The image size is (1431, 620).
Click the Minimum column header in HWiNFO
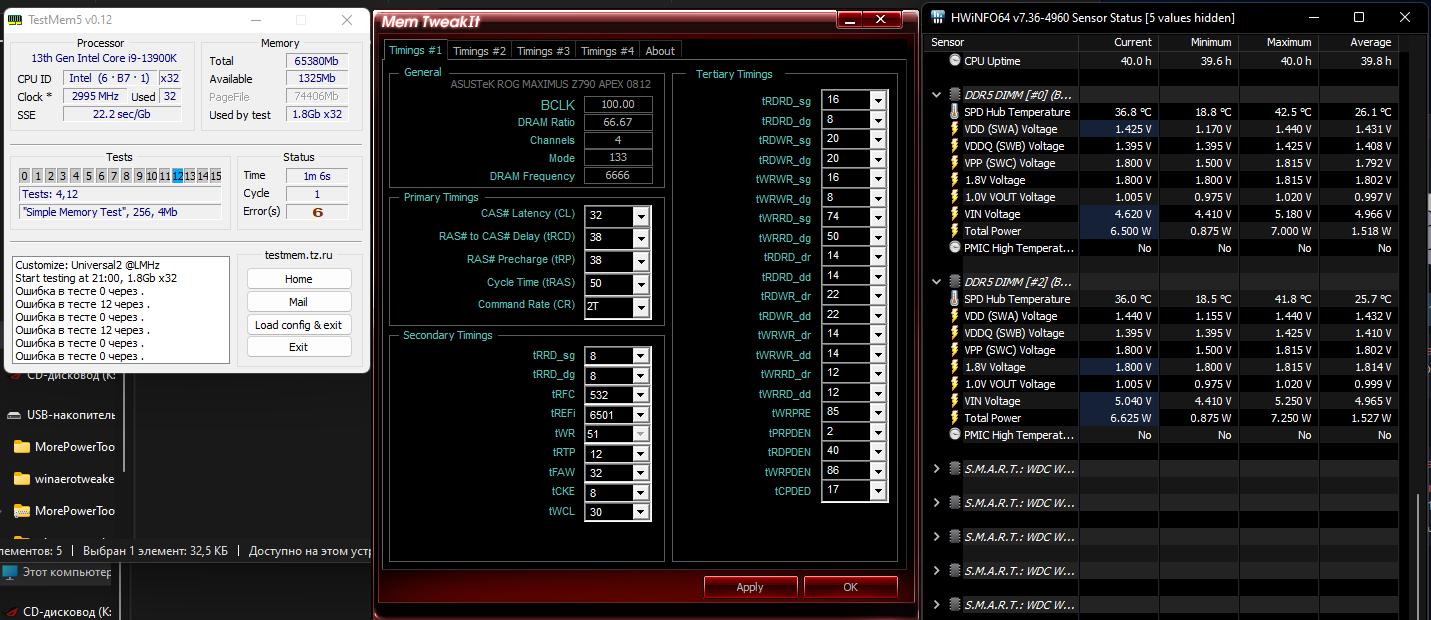click(x=1198, y=42)
